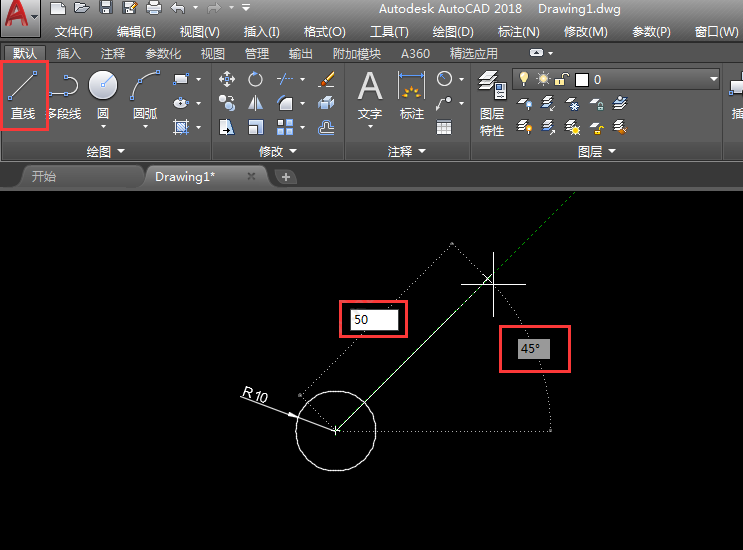
Task: Select the 直线 (Line) tool
Action: [23, 95]
